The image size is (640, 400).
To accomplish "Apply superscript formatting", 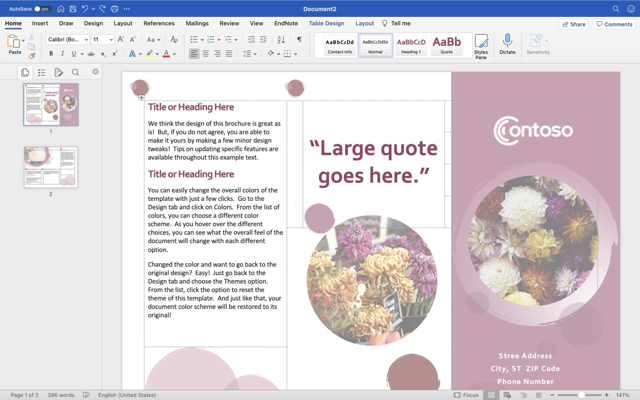I will (115, 54).
